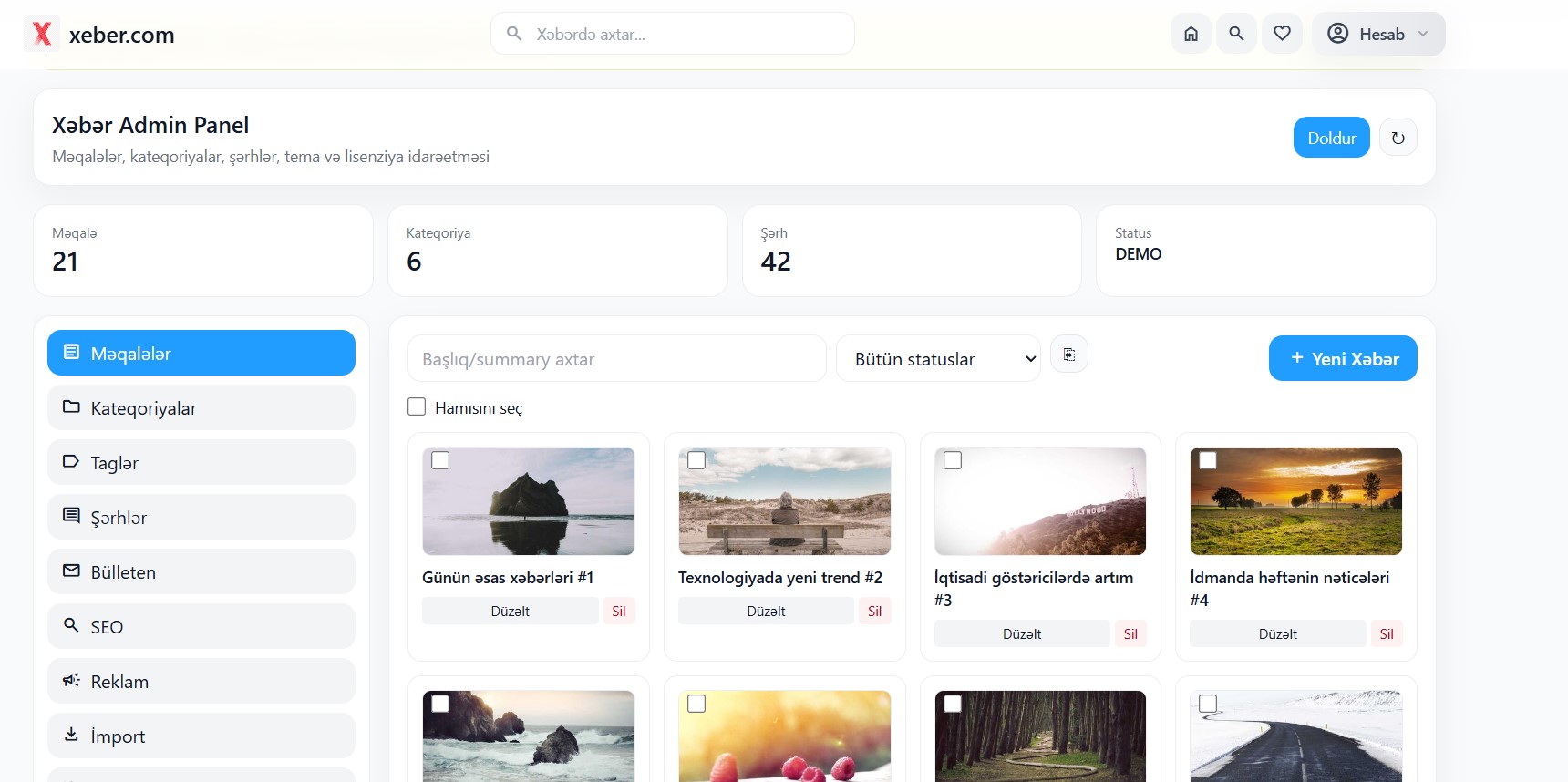
Task: Select checkbox on İdmanda həftənin nəticələri card
Action: coord(1208,460)
